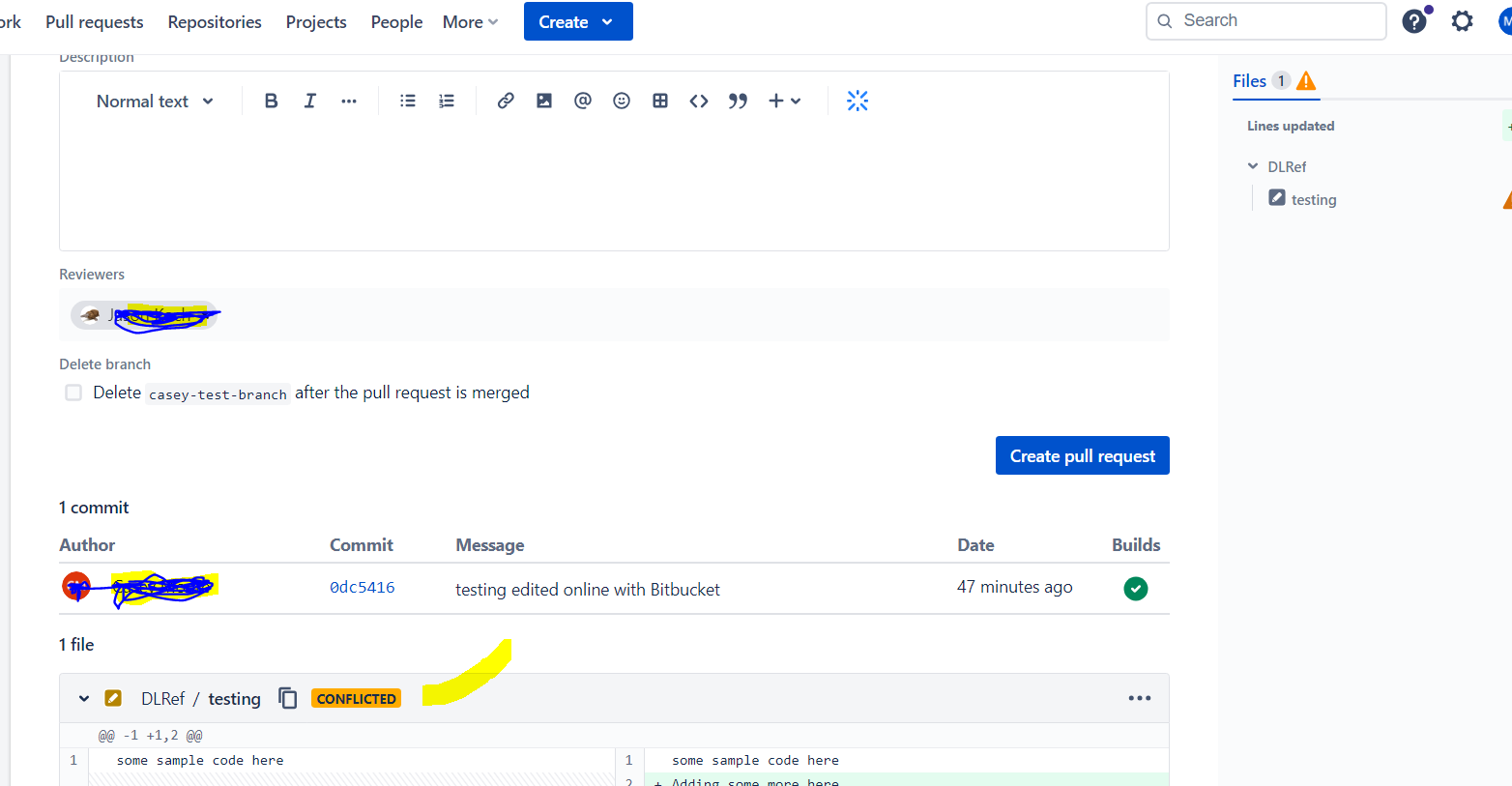The height and width of the screenshot is (786, 1512).
Task: Toggle bold formatting in description editor
Action: 272,101
